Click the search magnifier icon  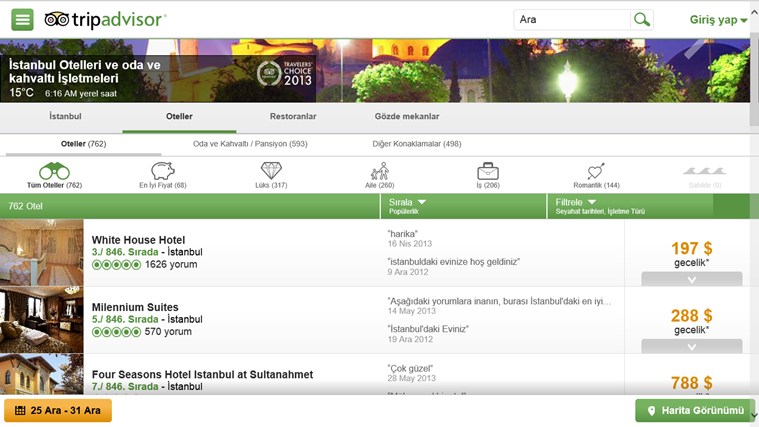coord(642,20)
